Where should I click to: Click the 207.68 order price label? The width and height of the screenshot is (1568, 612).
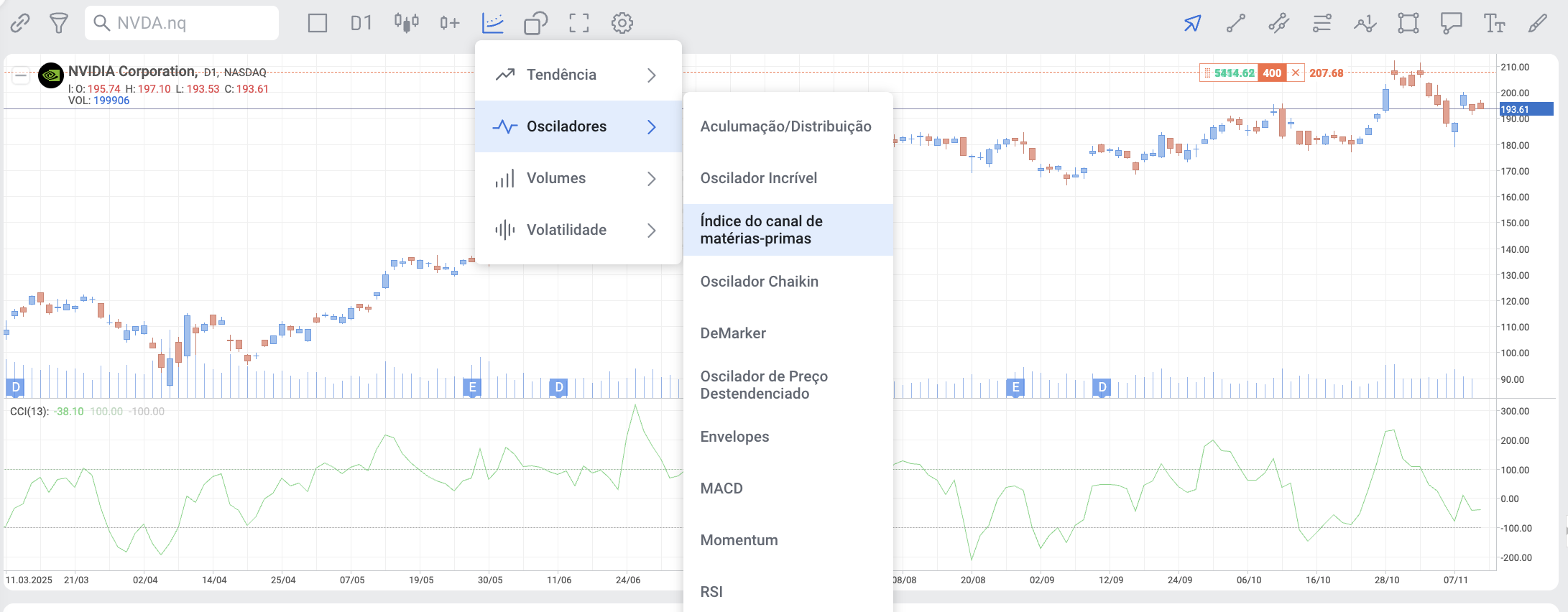[1326, 73]
